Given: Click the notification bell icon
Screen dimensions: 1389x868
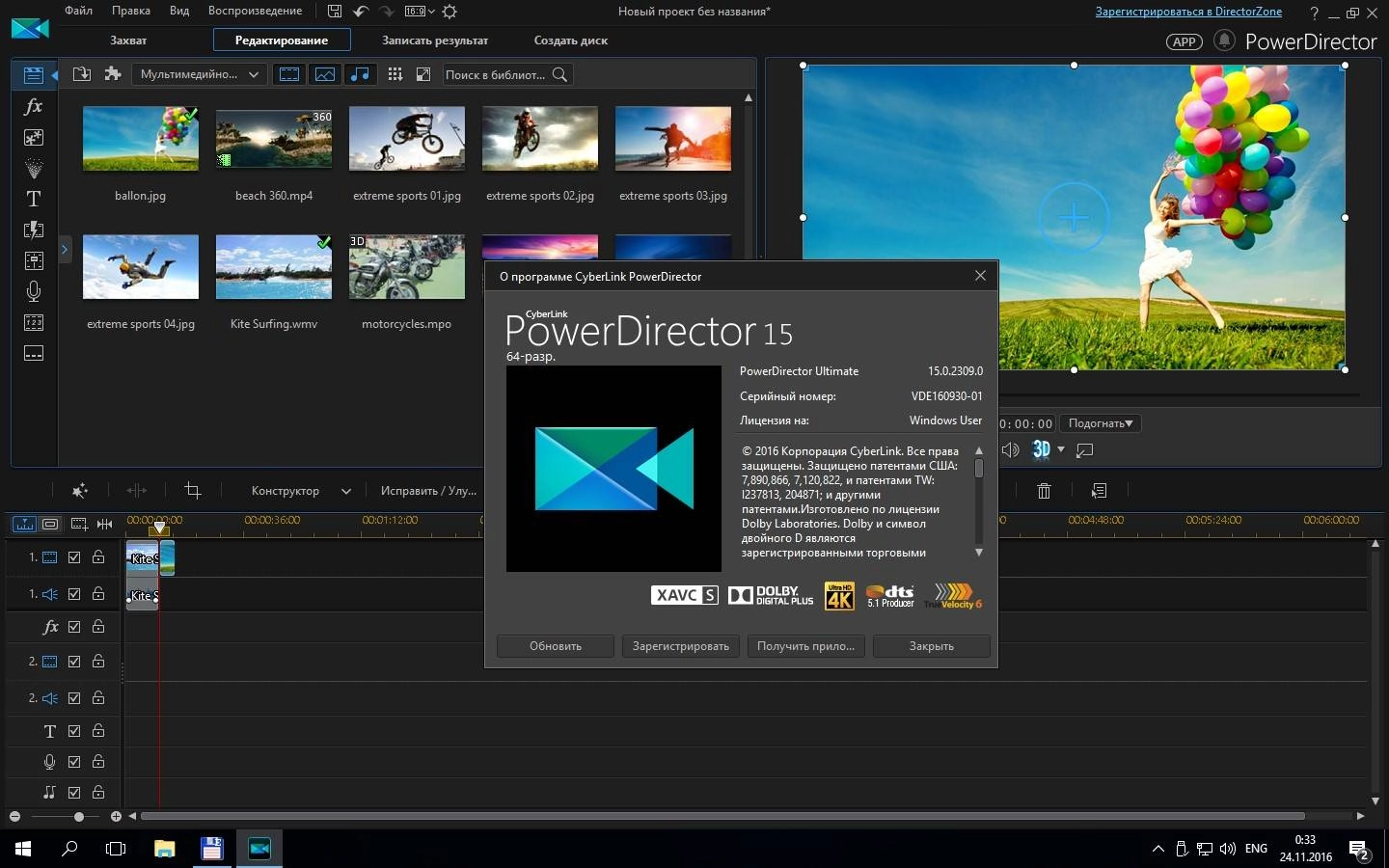Looking at the screenshot, I should [x=1224, y=41].
